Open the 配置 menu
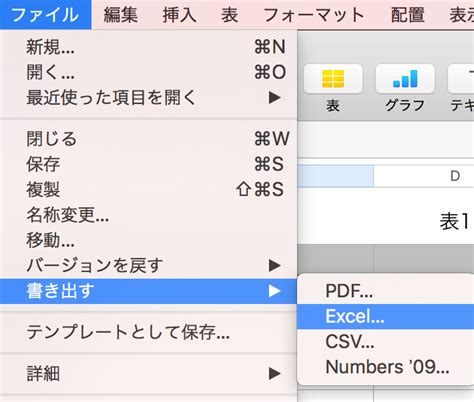474x402 pixels. pyautogui.click(x=408, y=15)
